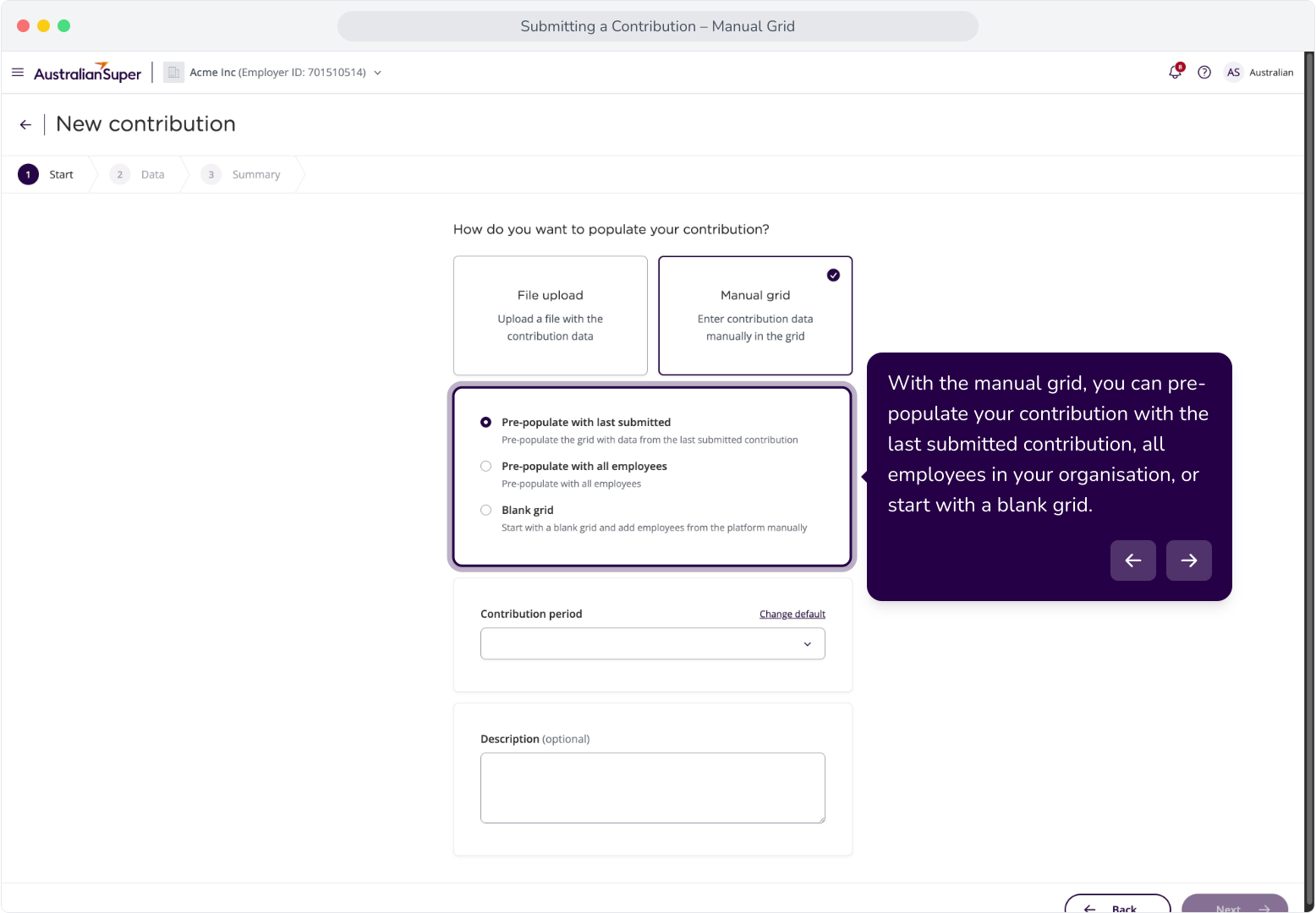Select the Data step tab
1316x913 pixels.
point(138,175)
